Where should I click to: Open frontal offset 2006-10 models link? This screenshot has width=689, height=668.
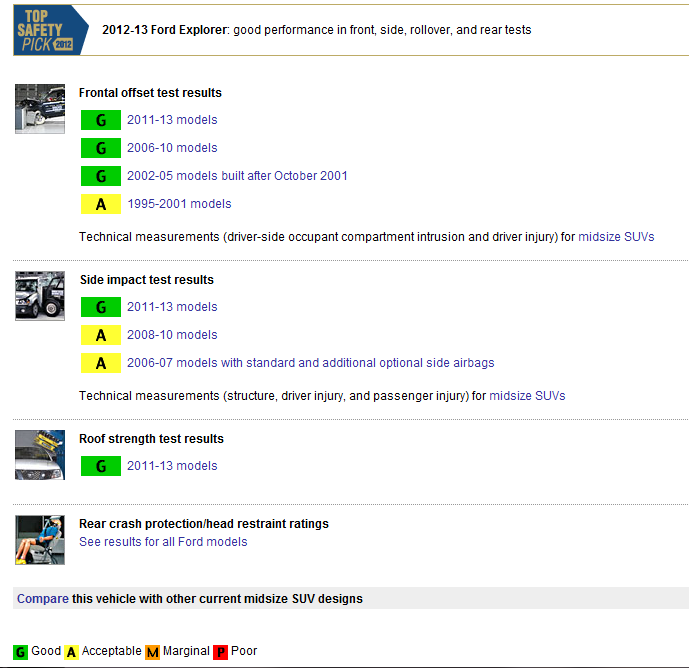tap(172, 148)
